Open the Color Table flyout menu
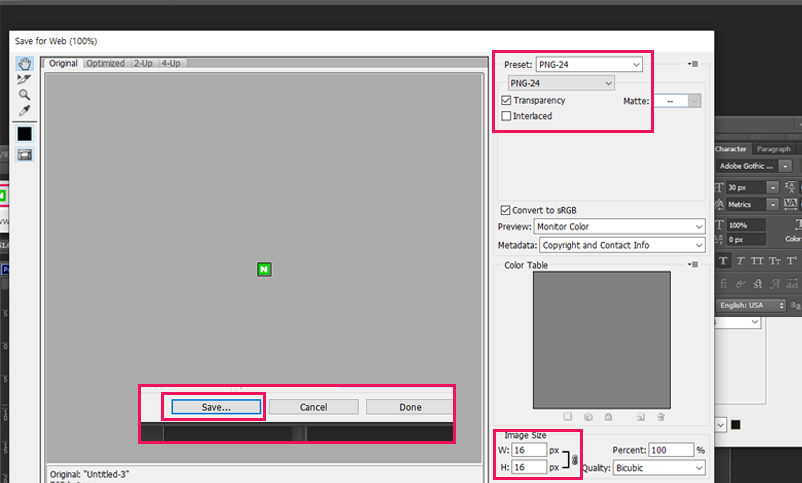Screen dimensions: 802x483 point(693,265)
